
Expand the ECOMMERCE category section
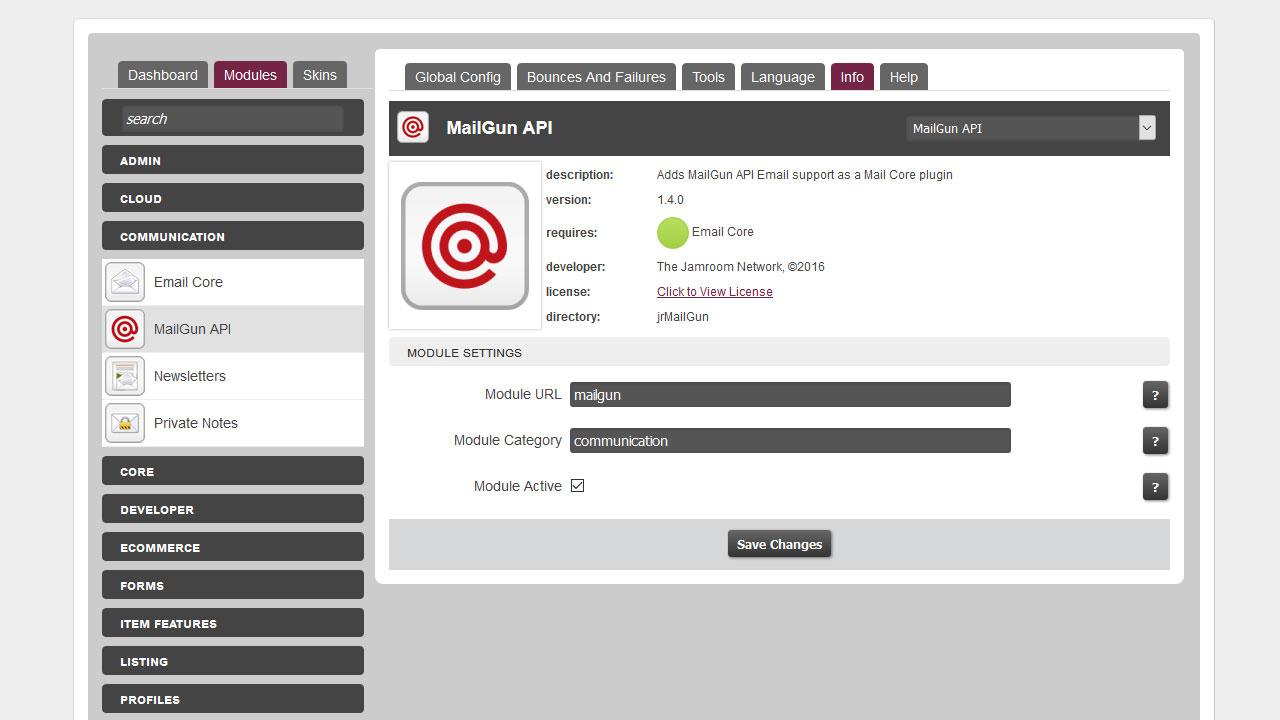232,547
